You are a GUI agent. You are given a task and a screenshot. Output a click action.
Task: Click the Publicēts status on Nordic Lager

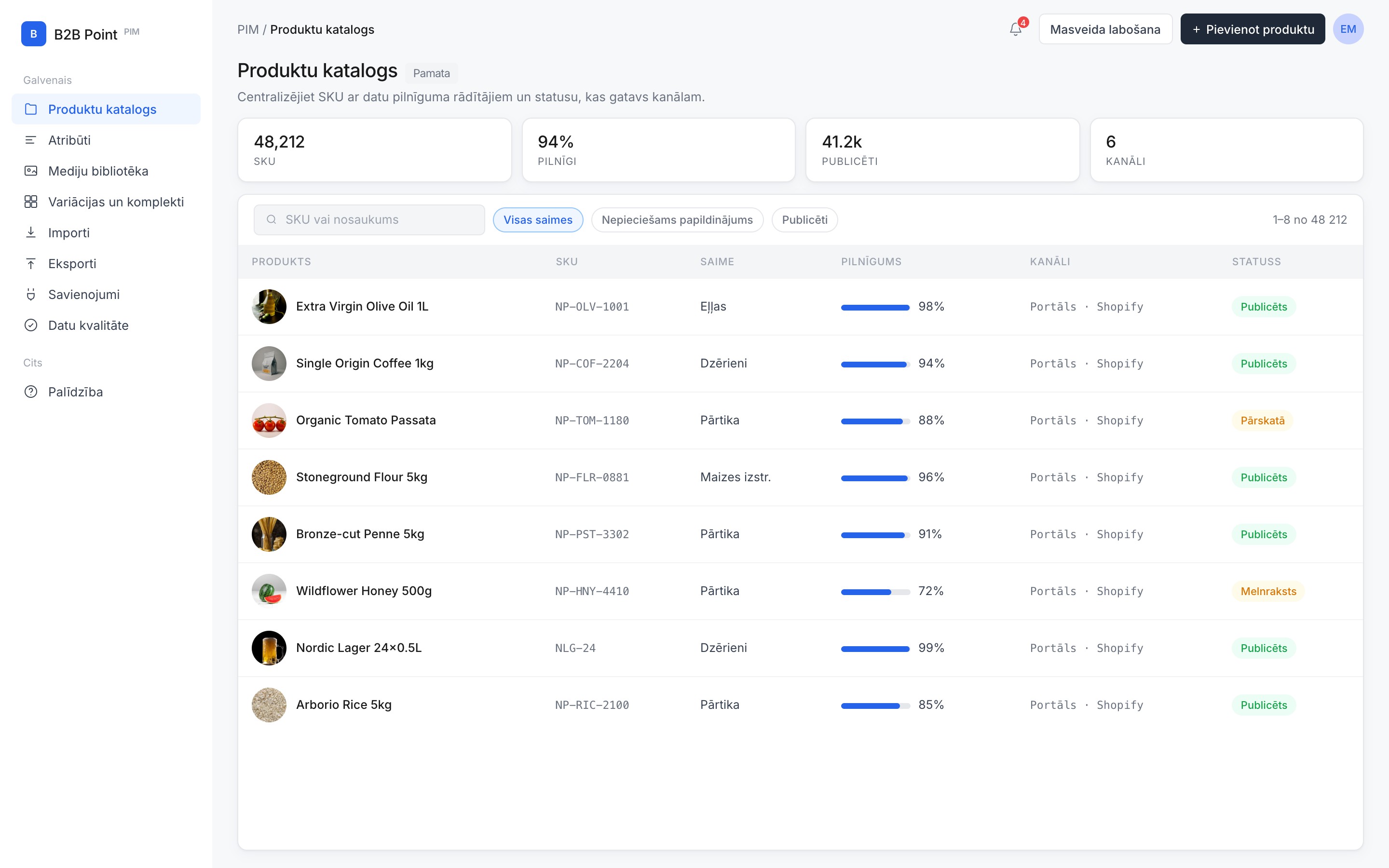(1263, 648)
